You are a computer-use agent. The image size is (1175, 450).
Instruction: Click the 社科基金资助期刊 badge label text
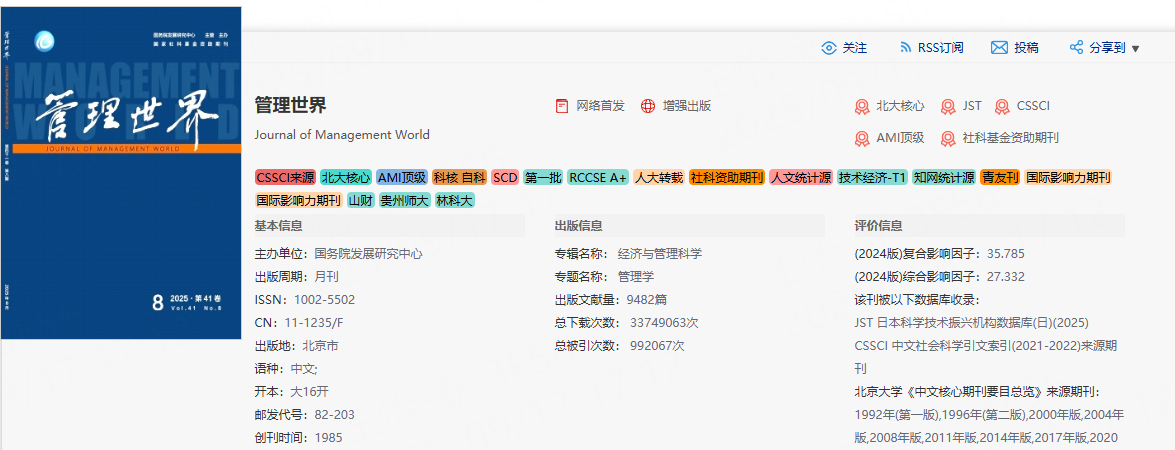coord(1011,139)
